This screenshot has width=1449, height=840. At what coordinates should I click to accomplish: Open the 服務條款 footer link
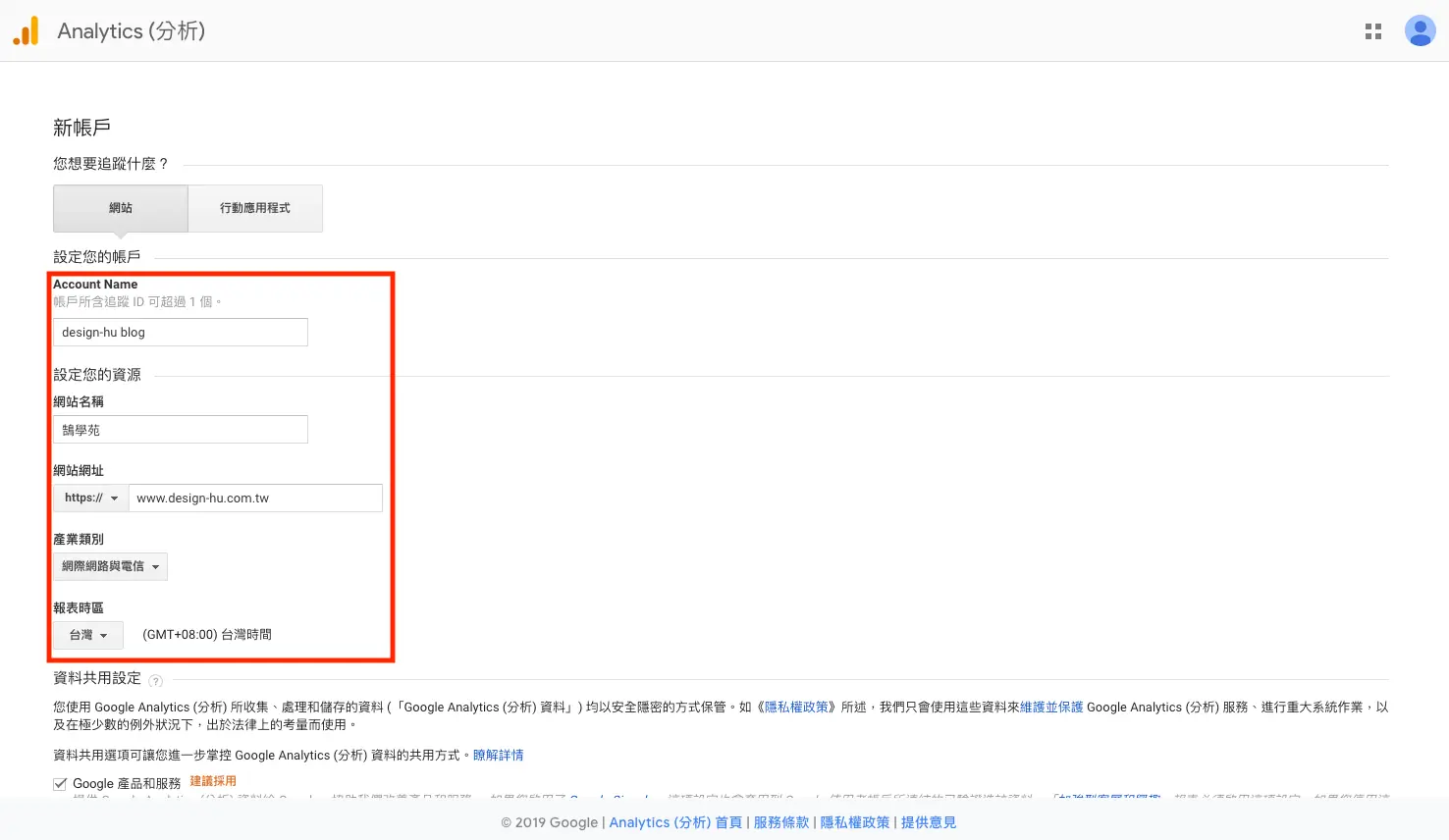[781, 822]
